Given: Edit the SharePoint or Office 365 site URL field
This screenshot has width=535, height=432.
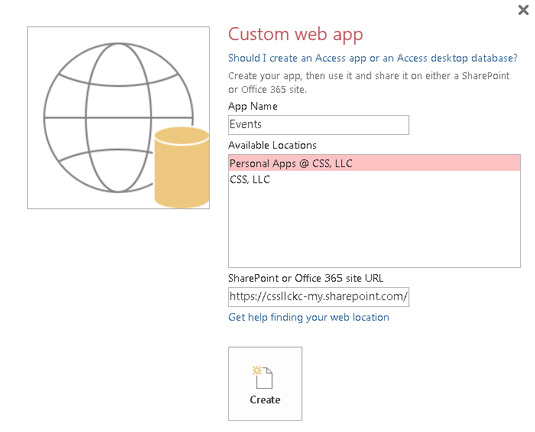Looking at the screenshot, I should tap(318, 297).
